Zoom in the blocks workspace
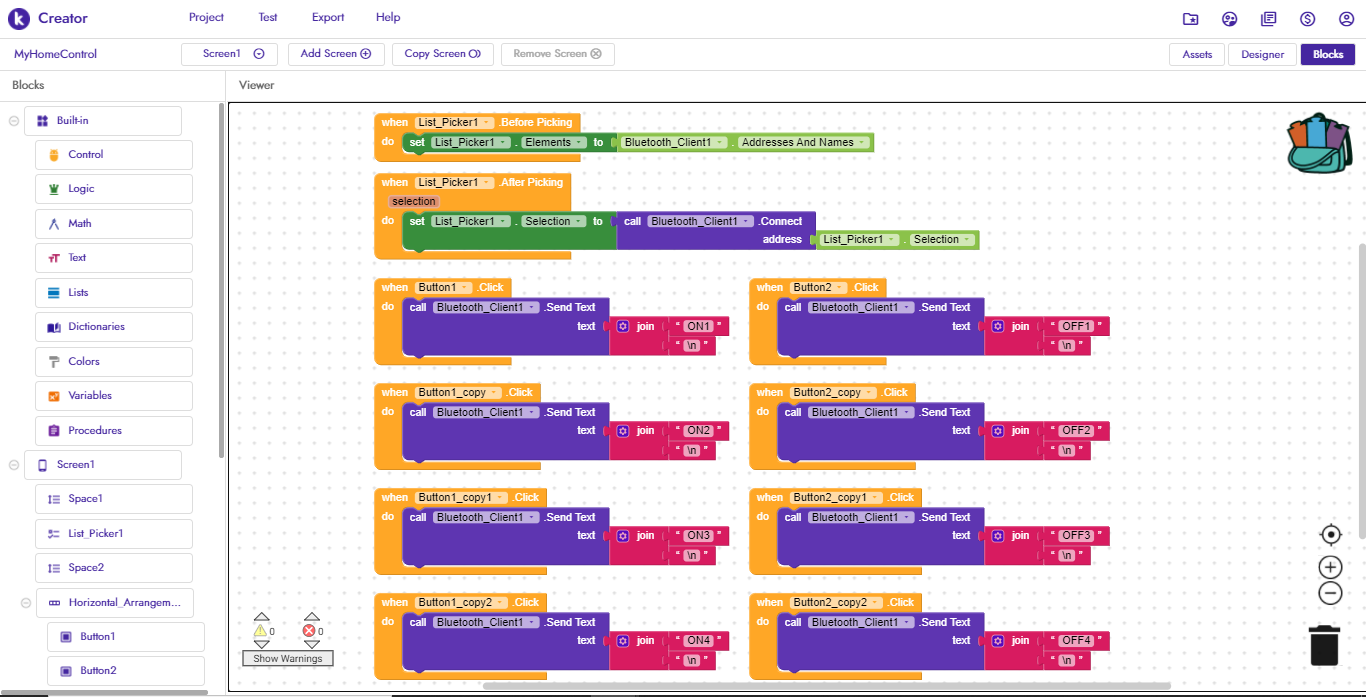The image size is (1366, 697). 1330,567
